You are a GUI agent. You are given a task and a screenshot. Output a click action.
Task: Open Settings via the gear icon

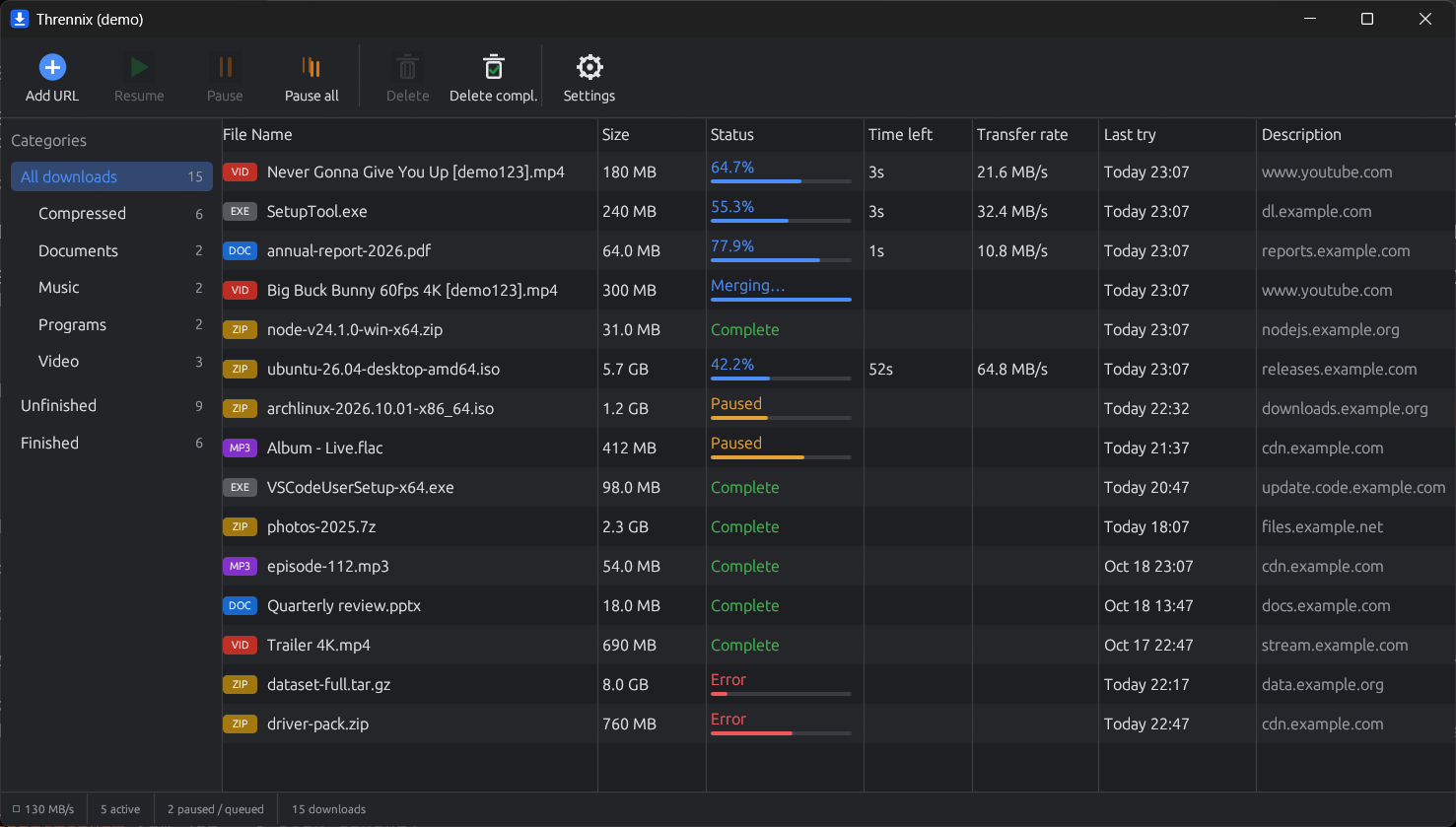pyautogui.click(x=589, y=67)
